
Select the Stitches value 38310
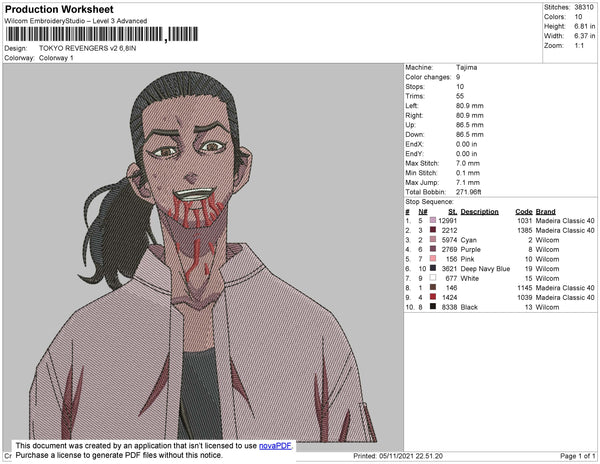point(584,7)
